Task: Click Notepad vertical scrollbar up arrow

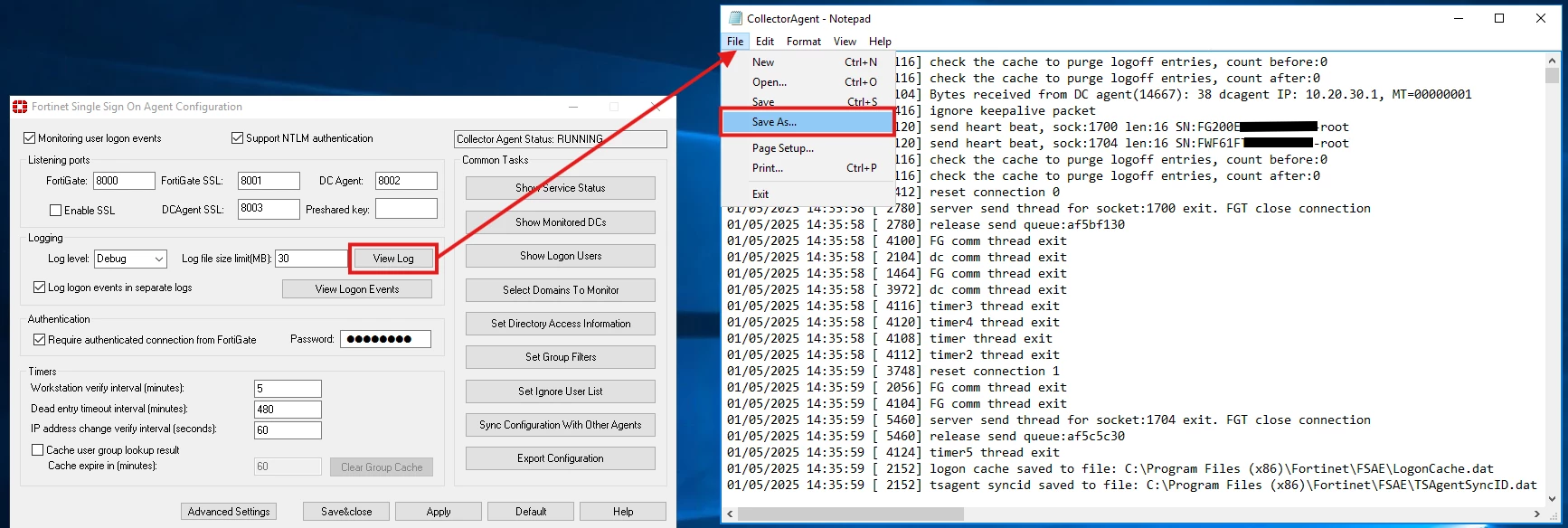Action: click(1553, 61)
